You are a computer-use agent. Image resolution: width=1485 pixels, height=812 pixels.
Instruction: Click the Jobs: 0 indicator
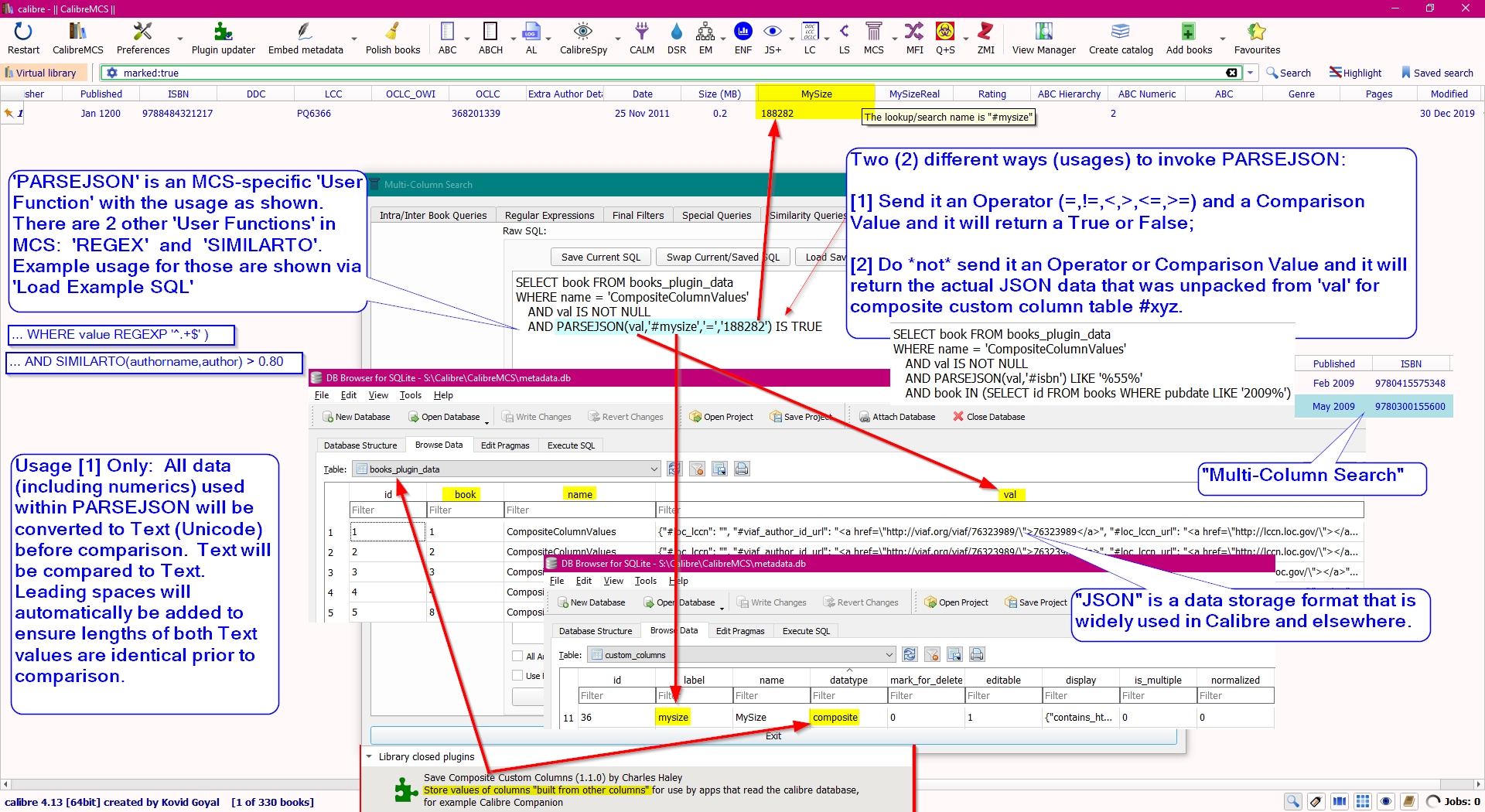[1453, 802]
